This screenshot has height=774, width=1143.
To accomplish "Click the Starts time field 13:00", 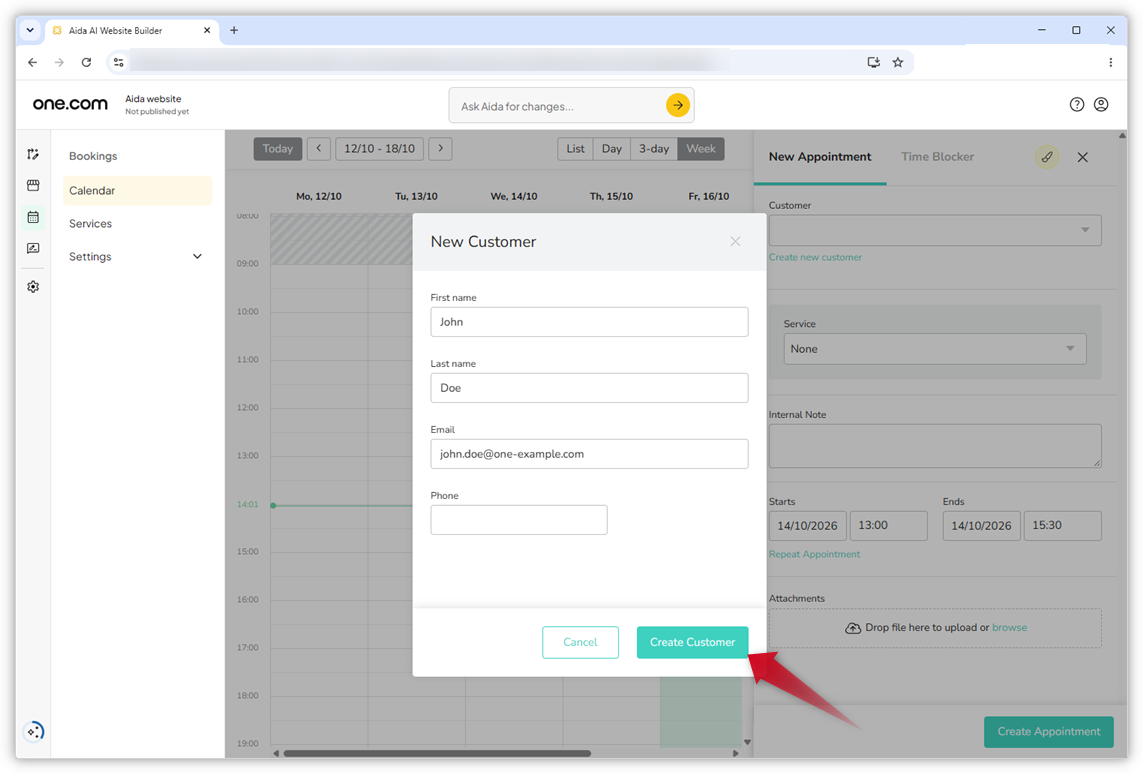I will pyautogui.click(x=889, y=525).
